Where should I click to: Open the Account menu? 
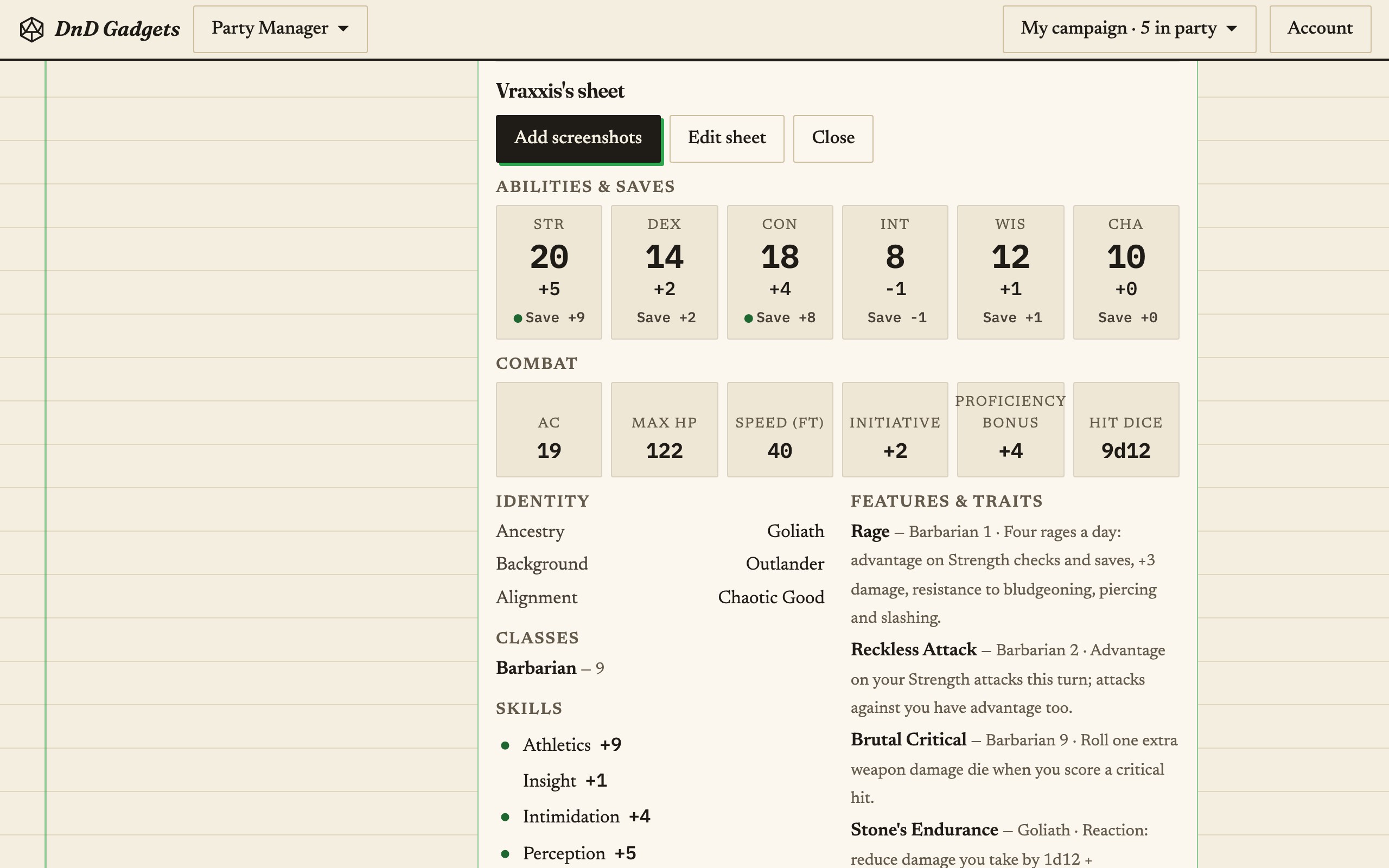pyautogui.click(x=1320, y=29)
